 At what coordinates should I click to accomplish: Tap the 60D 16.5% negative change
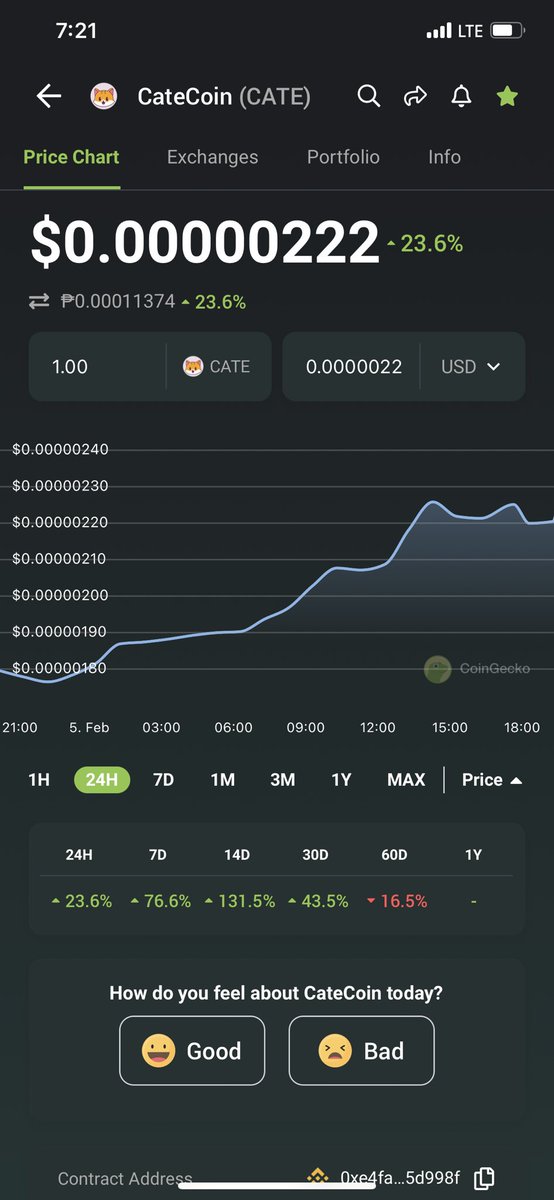pos(397,901)
